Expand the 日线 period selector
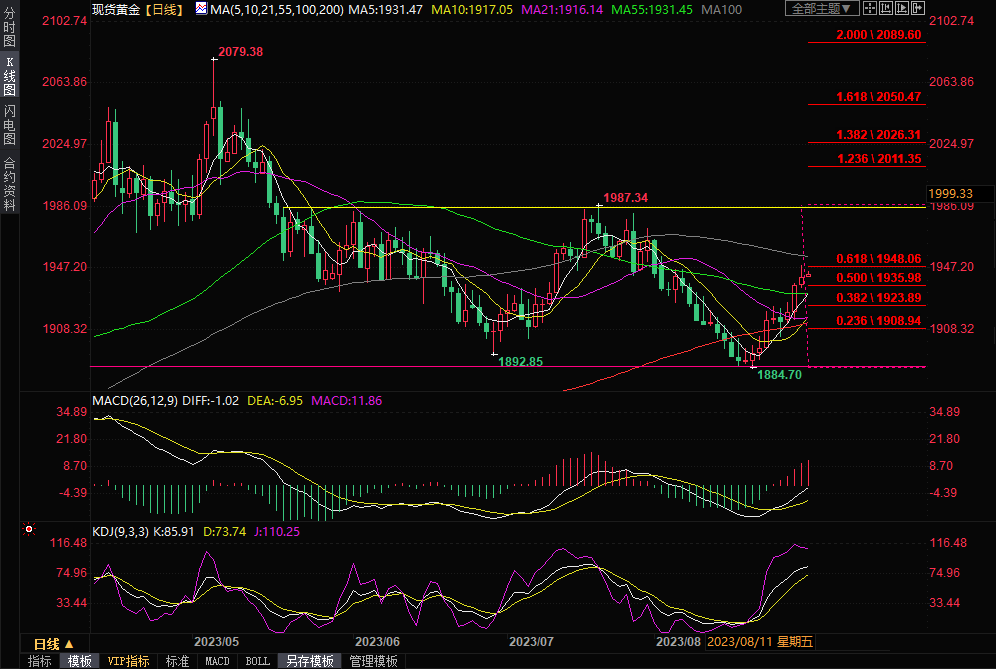This screenshot has width=996, height=669. click(x=54, y=643)
